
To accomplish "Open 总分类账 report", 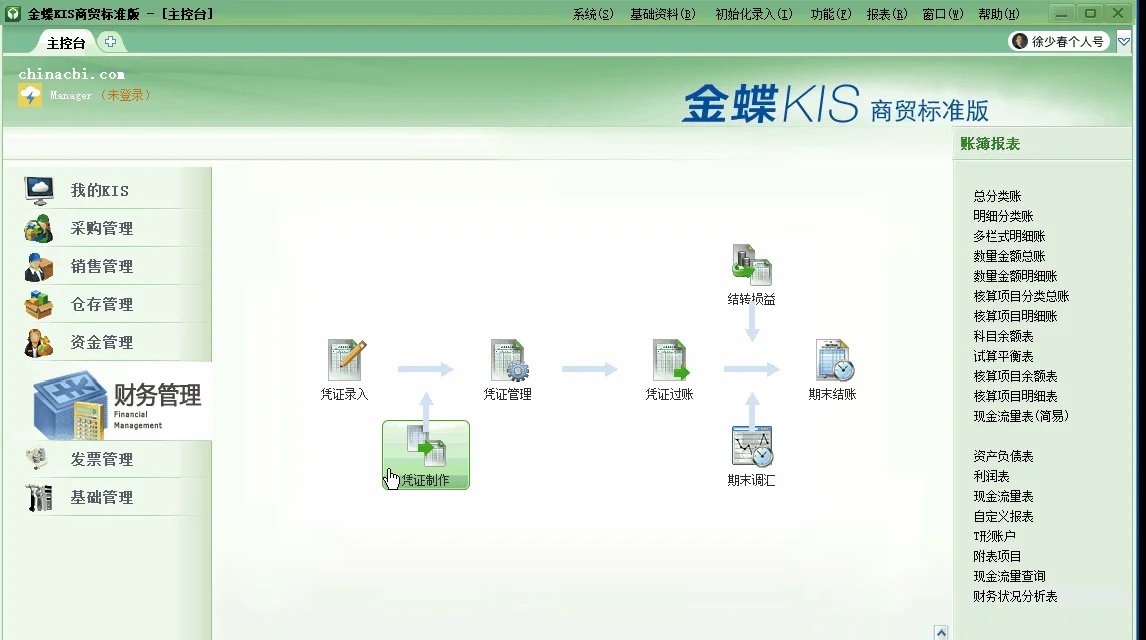I will tap(997, 196).
